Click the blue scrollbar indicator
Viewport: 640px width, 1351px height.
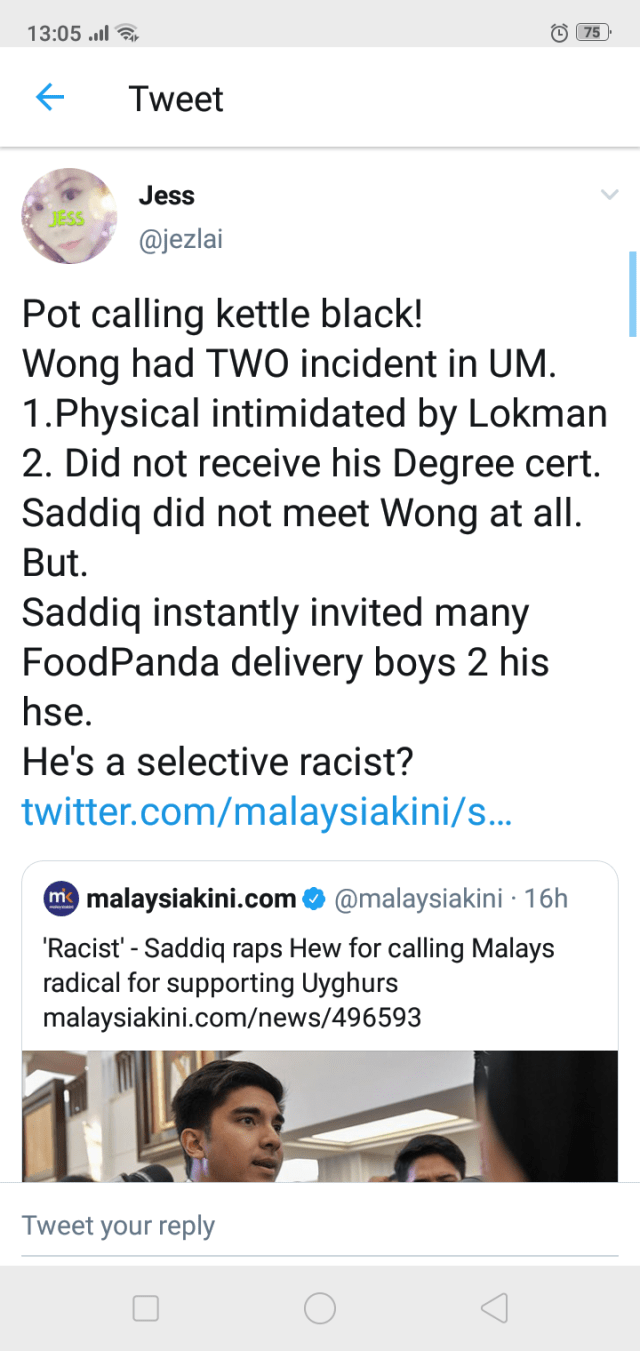632,294
